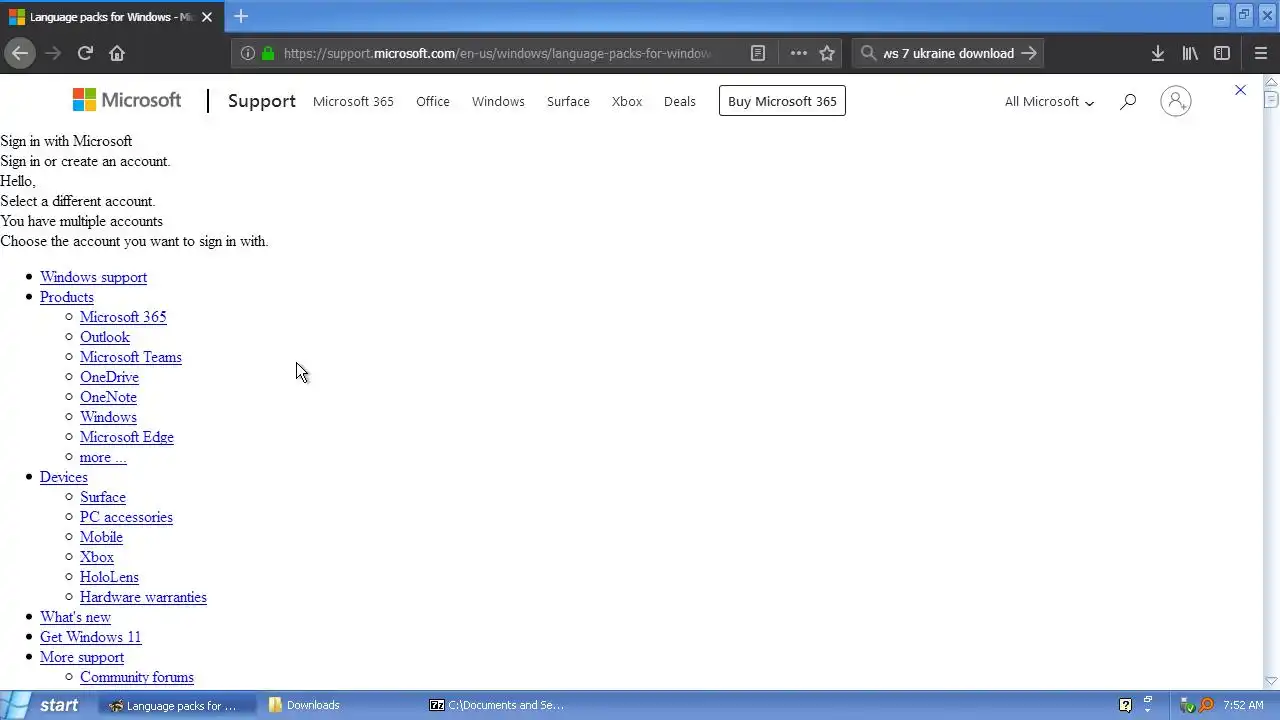Screen dimensions: 1280x720
Task: Open the Downloads arrow in Firefox toolbar
Action: click(x=1158, y=53)
